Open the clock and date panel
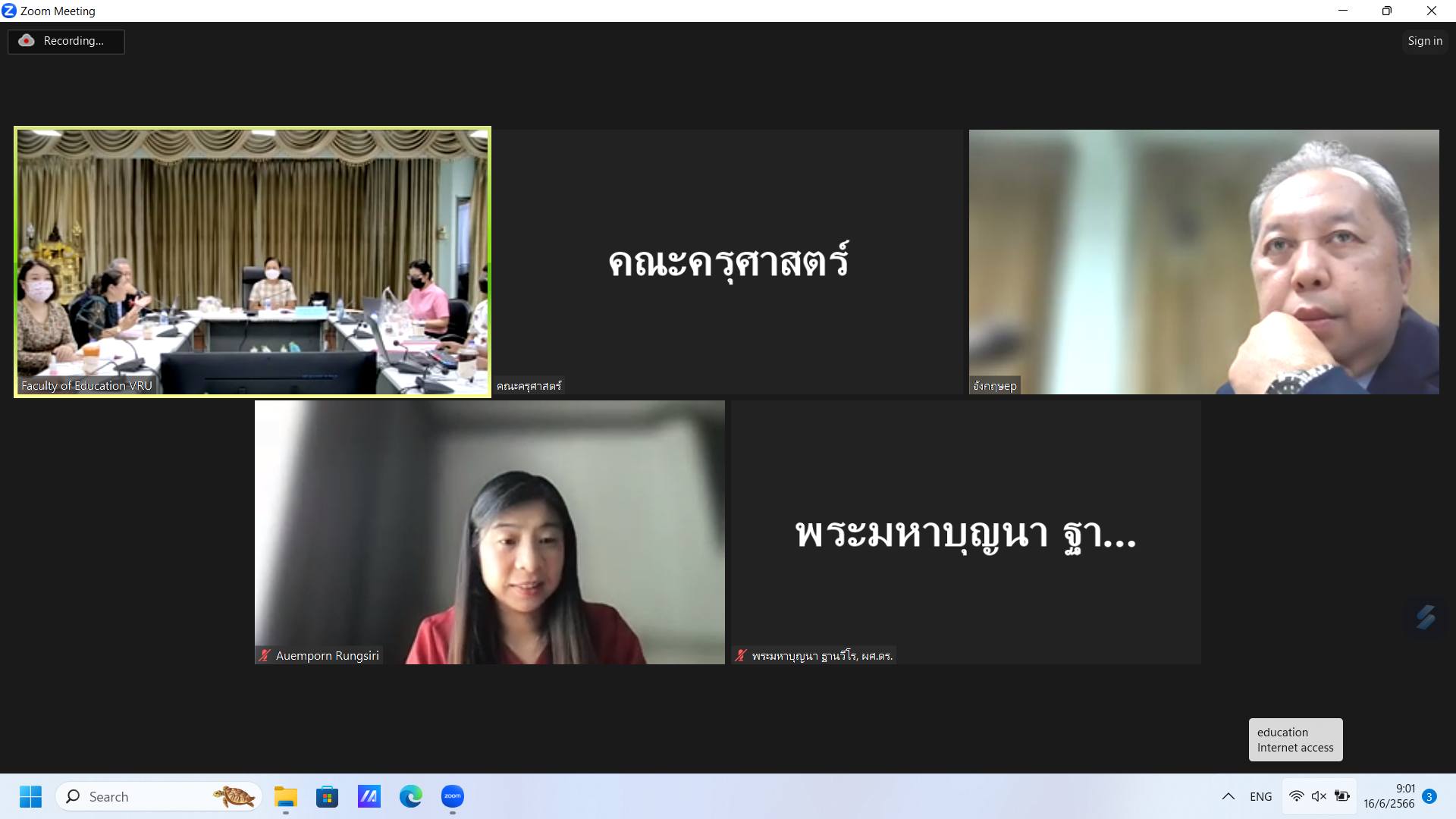 point(1389,796)
